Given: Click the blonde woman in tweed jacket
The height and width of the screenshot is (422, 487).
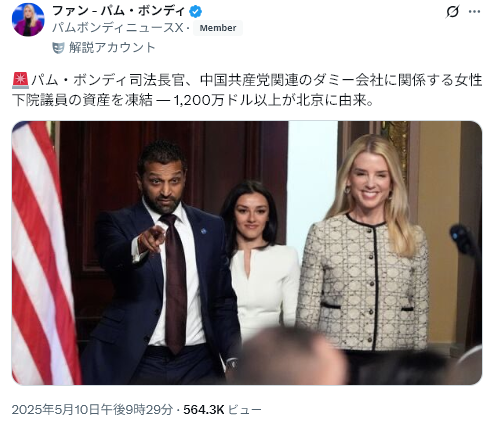Looking at the screenshot, I should [365, 253].
